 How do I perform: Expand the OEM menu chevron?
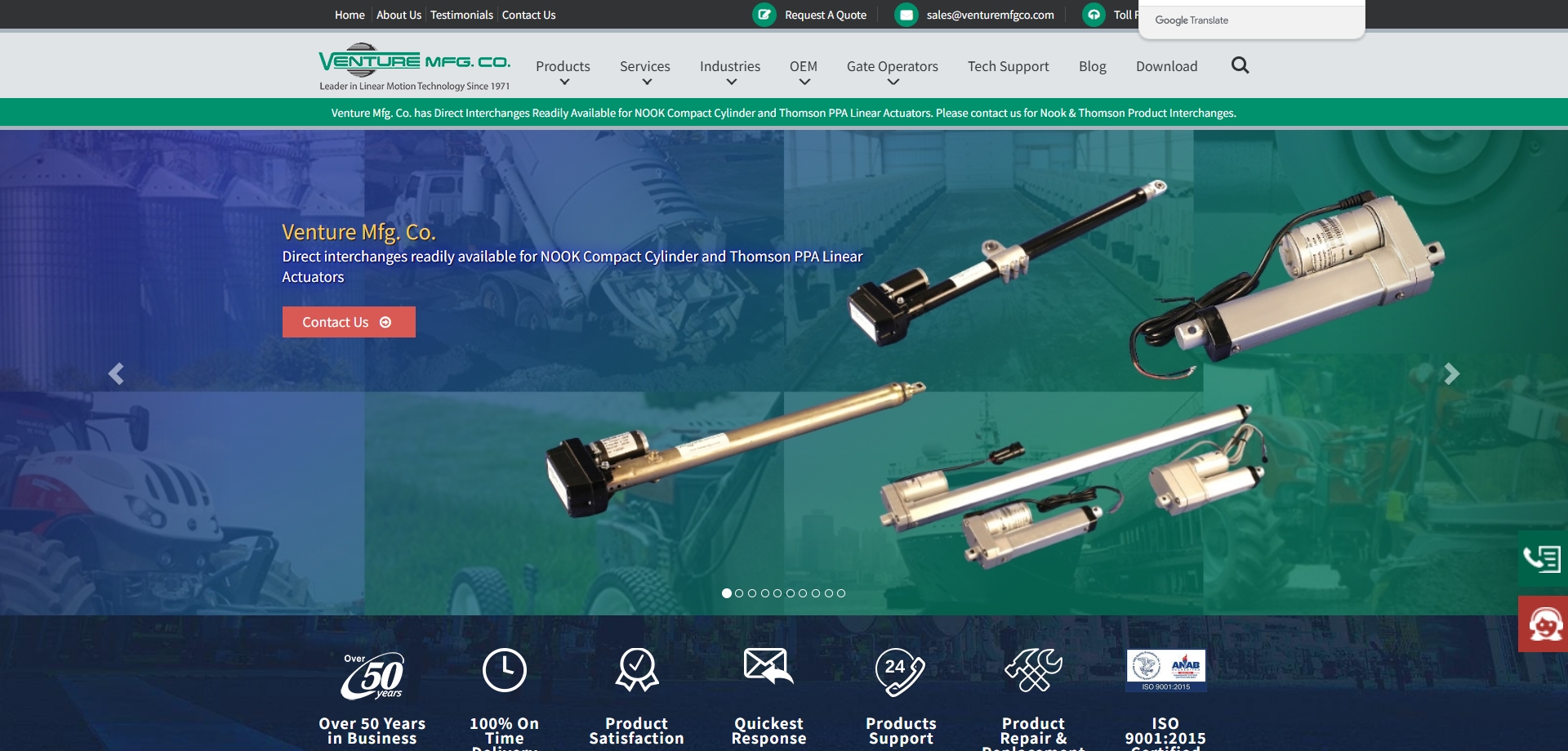click(x=804, y=82)
